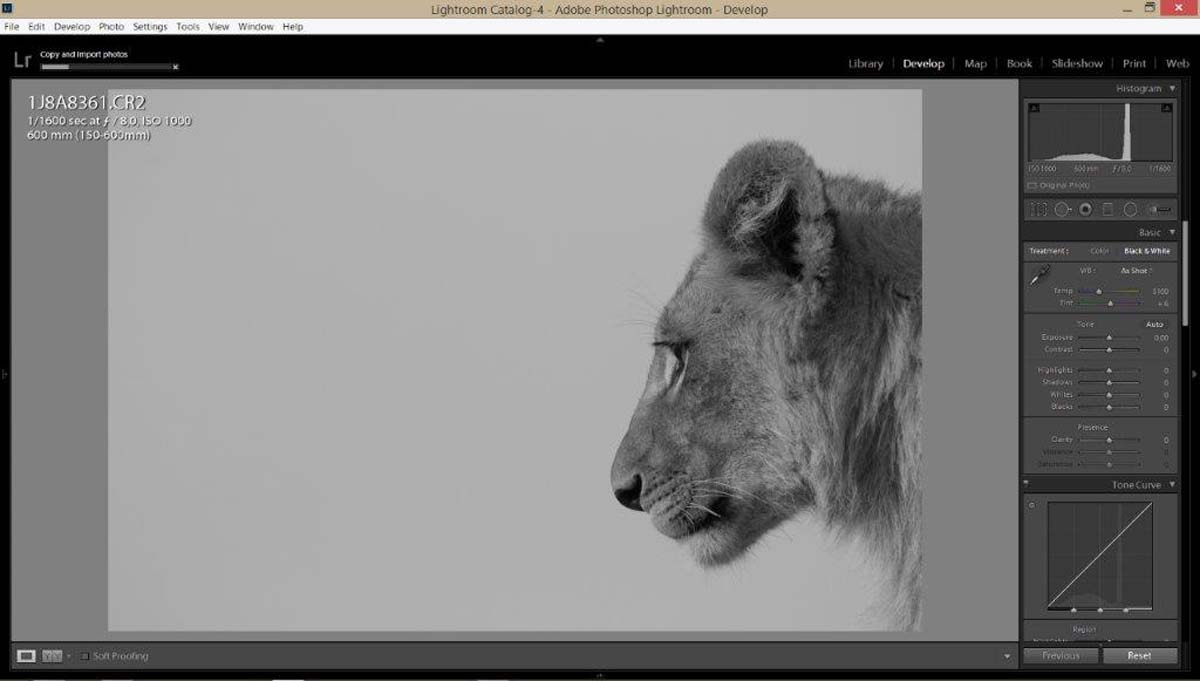The height and width of the screenshot is (681, 1200).
Task: Click the Auto tone button
Action: [x=1154, y=324]
